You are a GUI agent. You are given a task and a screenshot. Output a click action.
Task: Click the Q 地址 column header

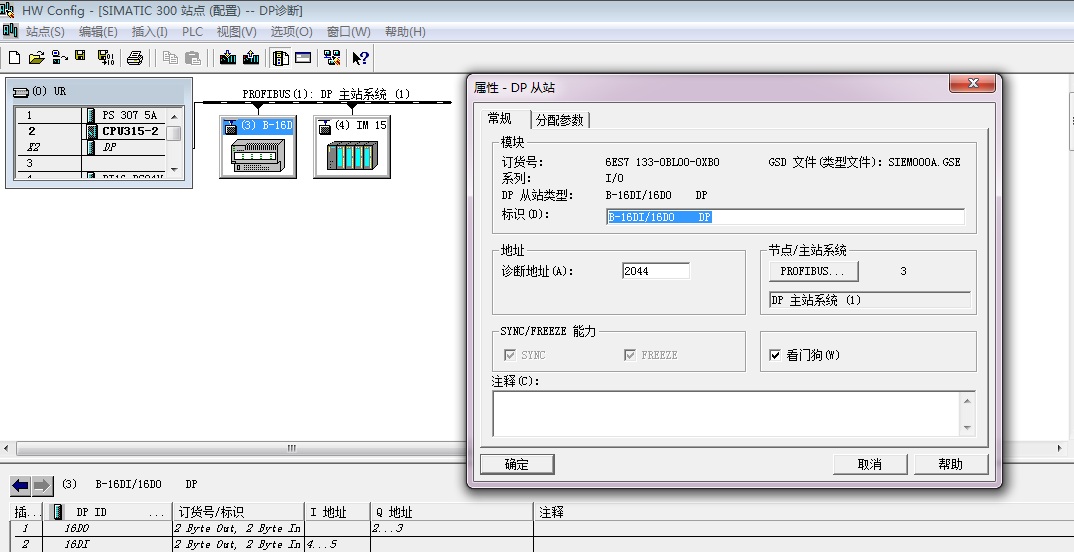tap(451, 512)
